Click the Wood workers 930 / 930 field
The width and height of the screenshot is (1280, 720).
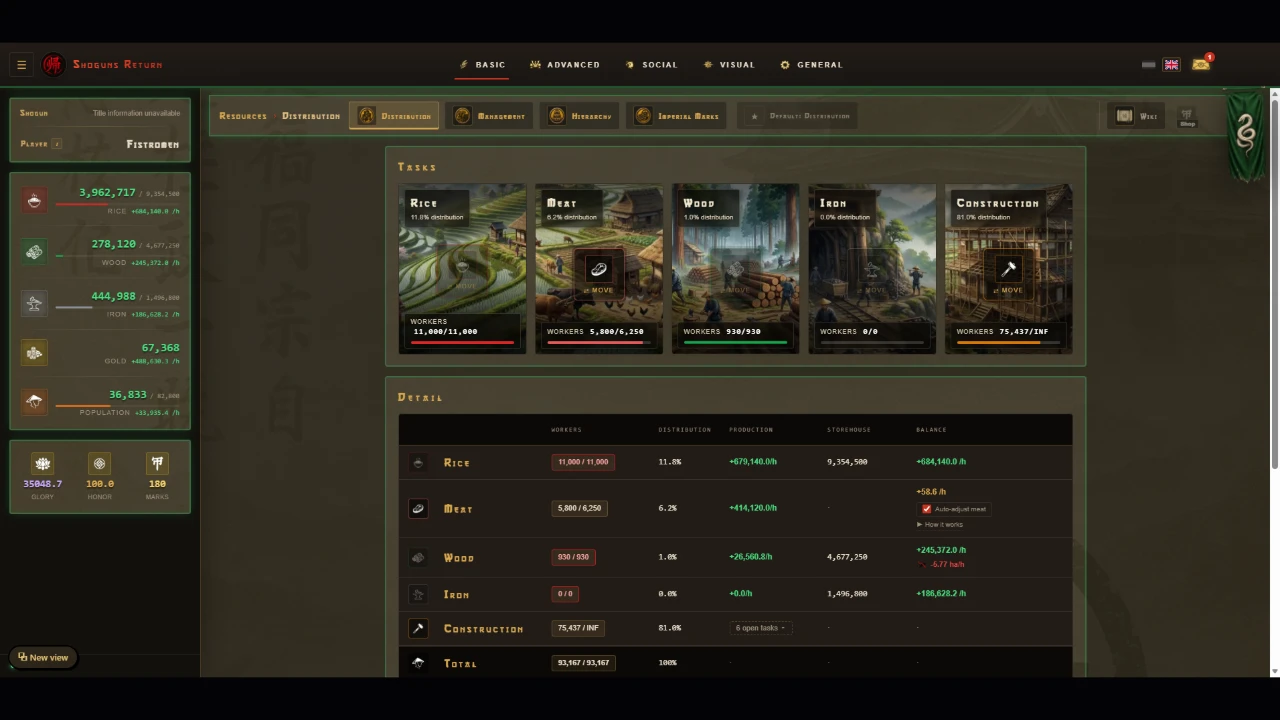(573, 557)
